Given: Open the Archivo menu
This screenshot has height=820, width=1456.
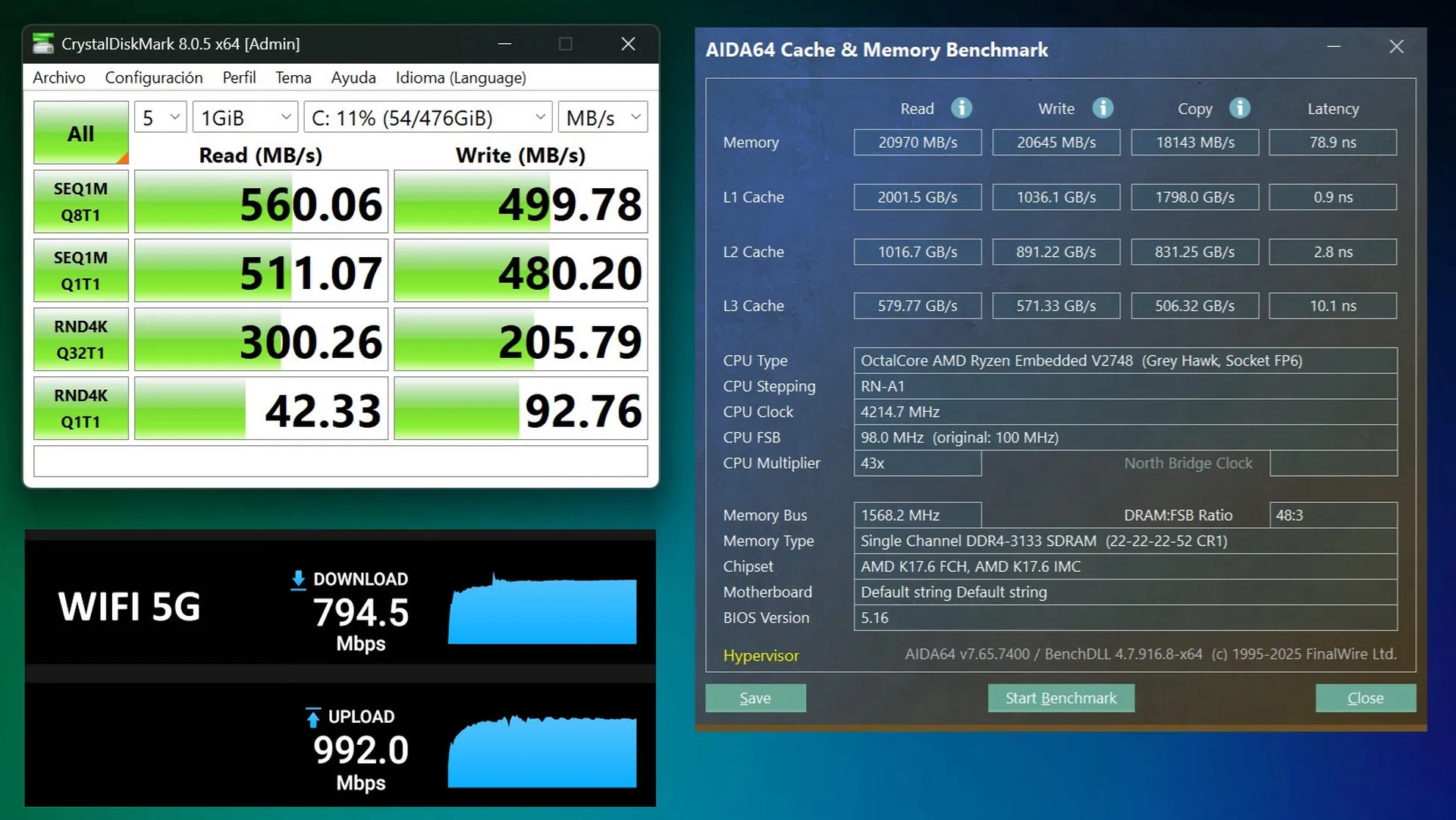Looking at the screenshot, I should (58, 77).
